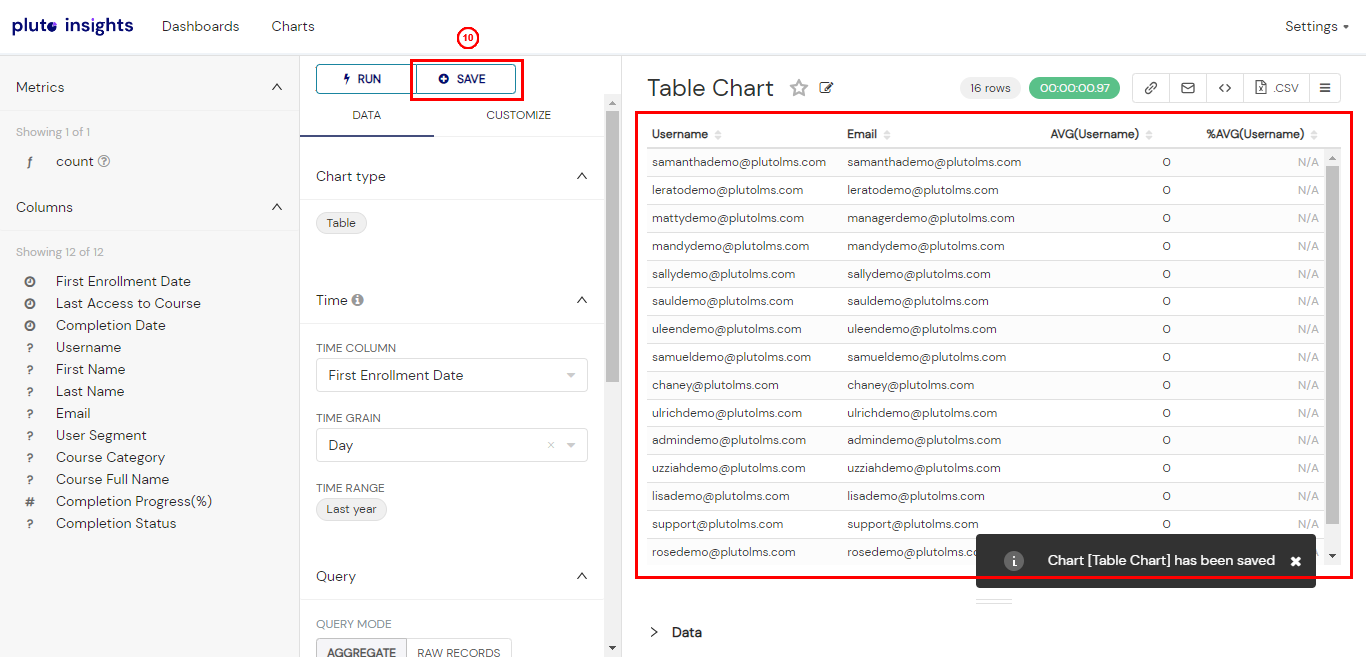
Task: Collapse the Time section
Action: (x=582, y=300)
